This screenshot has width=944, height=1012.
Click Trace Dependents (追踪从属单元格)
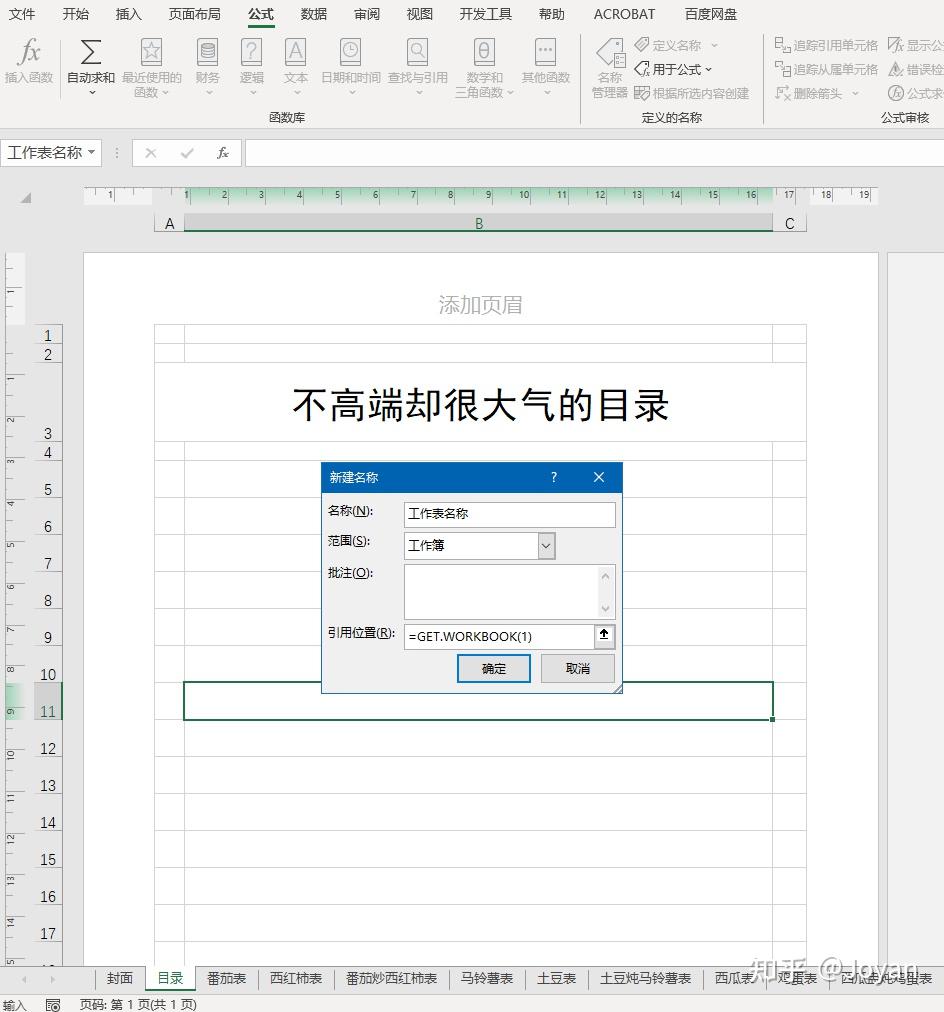tap(826, 69)
